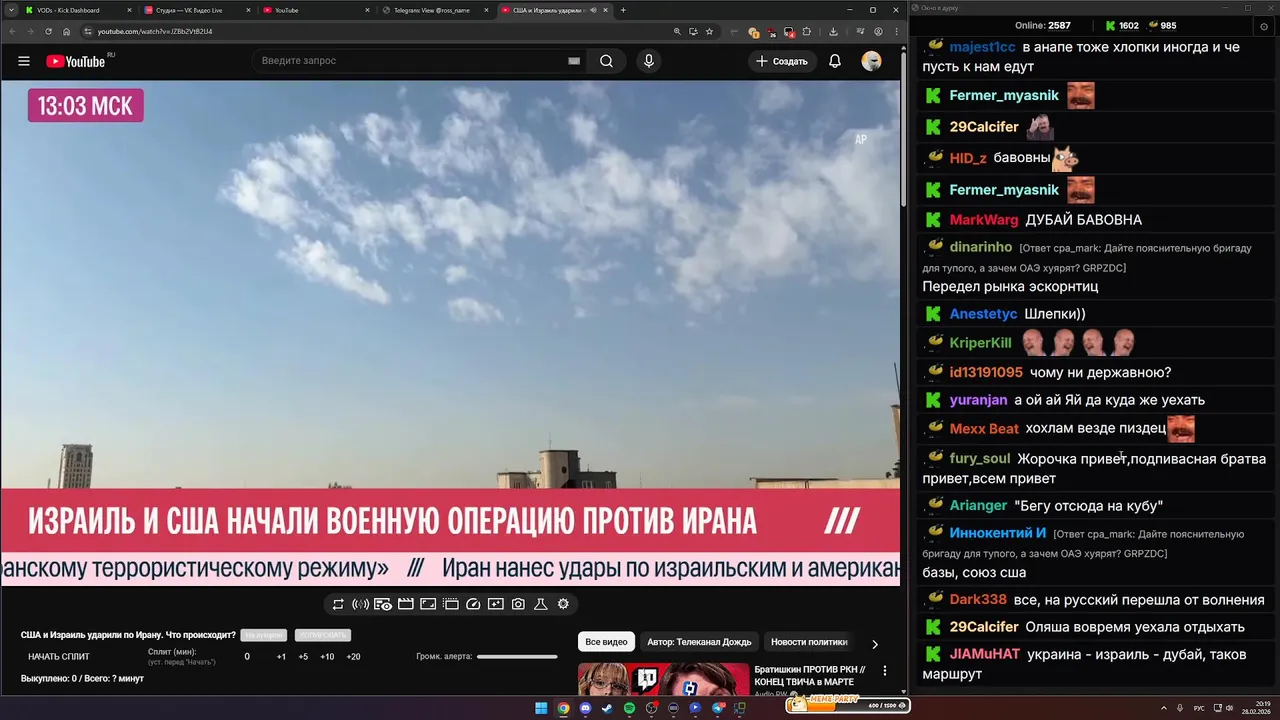Image resolution: width=1280 pixels, height=720 pixels.
Task: Click the video-with-eye icon in player toolbar
Action: (383, 604)
